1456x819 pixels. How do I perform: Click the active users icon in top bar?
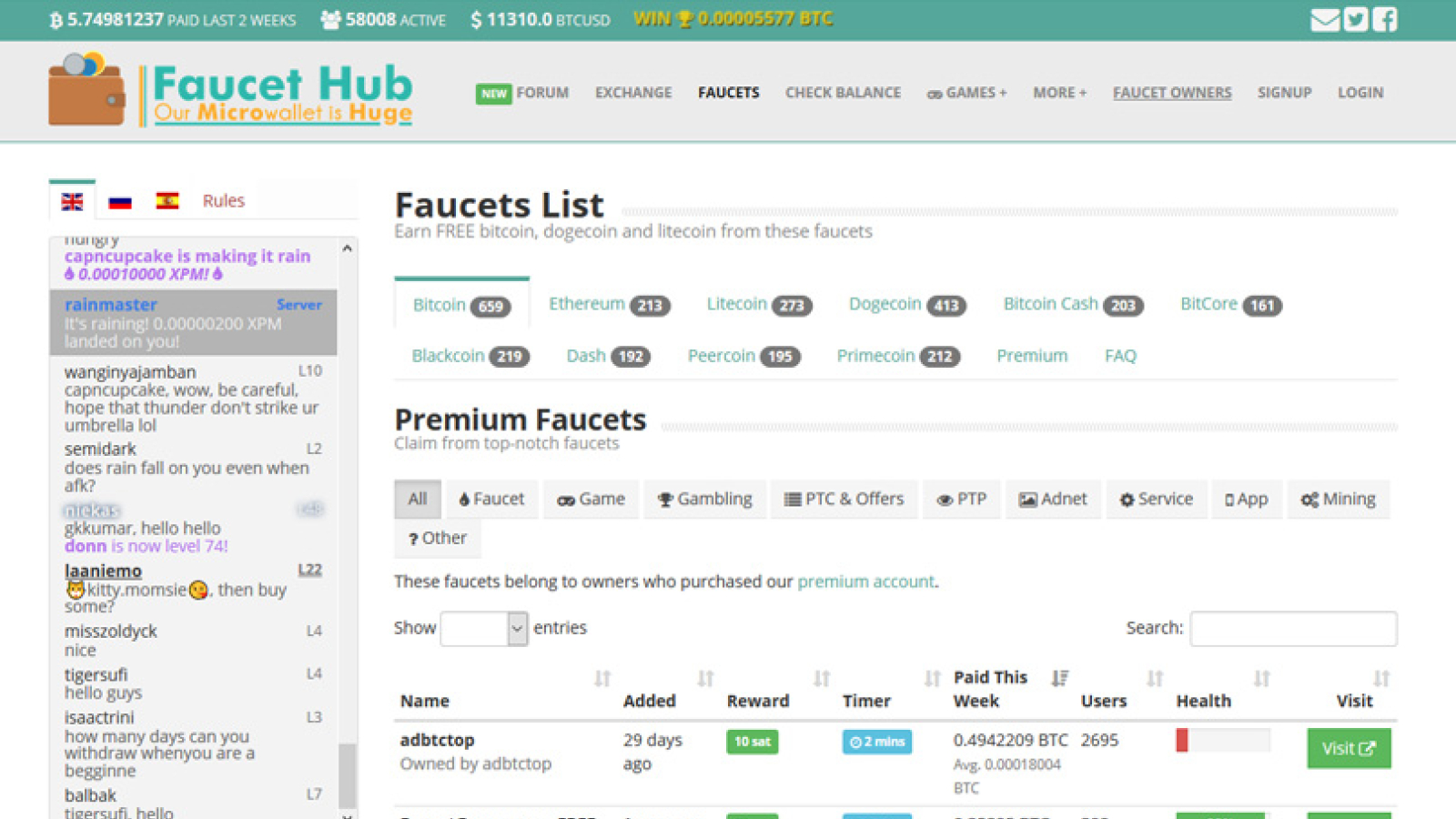pos(330,19)
